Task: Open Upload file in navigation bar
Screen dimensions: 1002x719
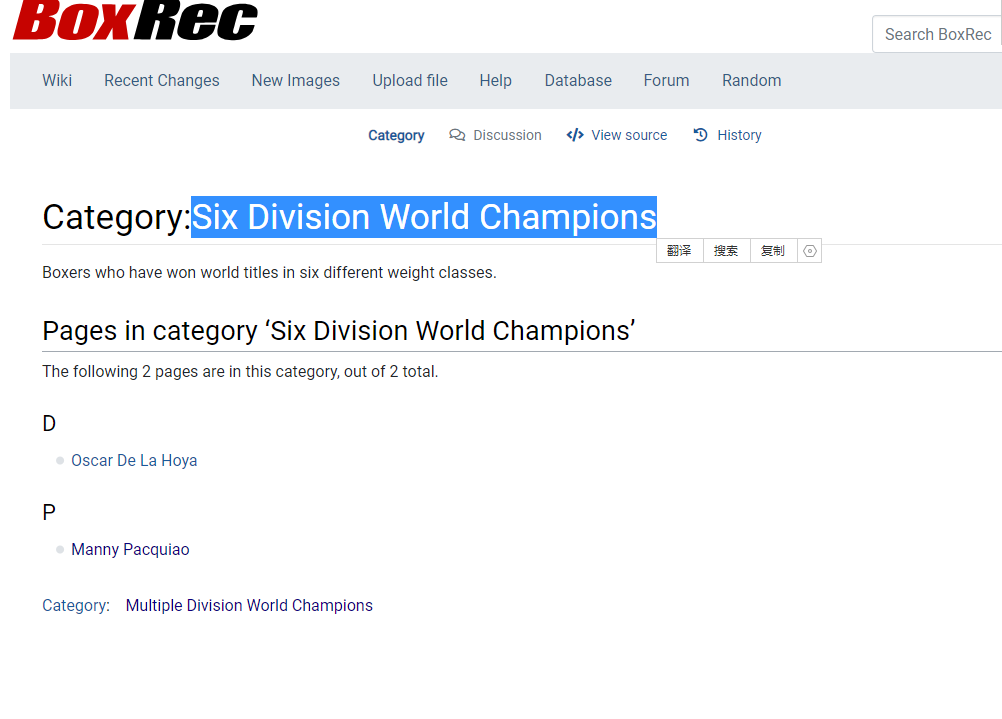Action: [x=410, y=81]
